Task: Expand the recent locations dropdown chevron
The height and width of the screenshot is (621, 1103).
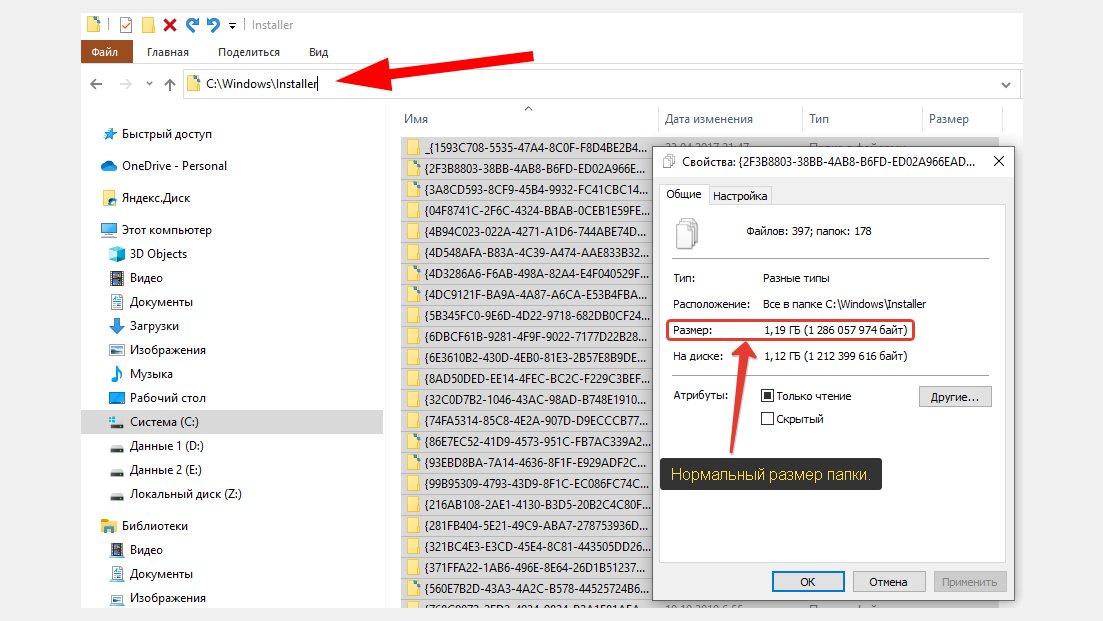Action: click(x=149, y=85)
